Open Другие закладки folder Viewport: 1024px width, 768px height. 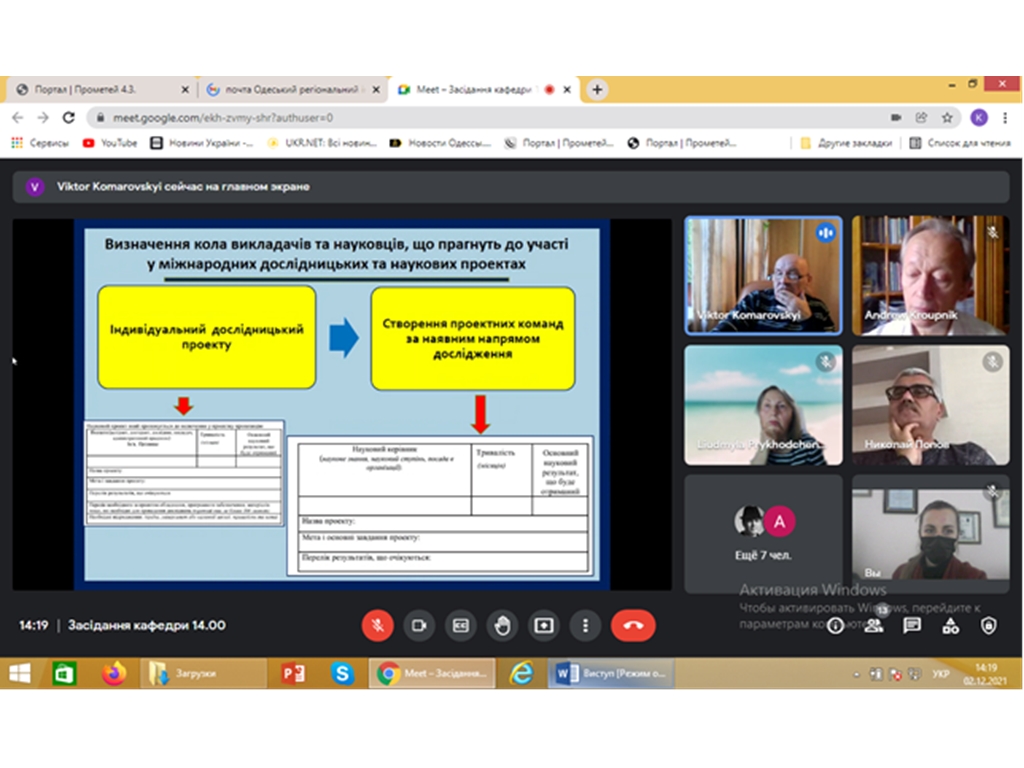point(846,143)
